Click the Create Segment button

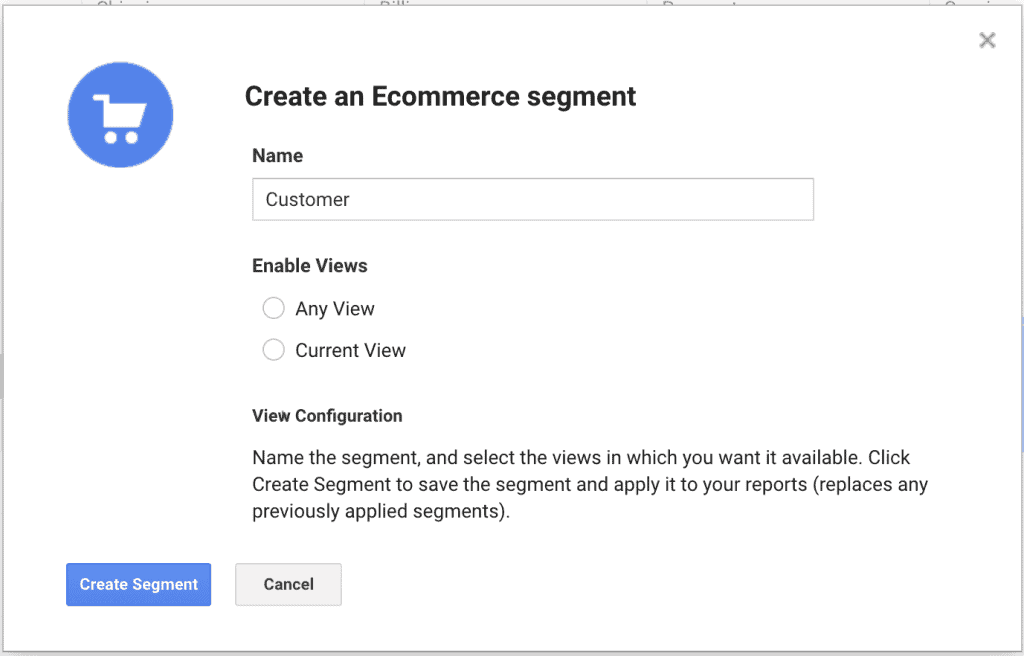tap(138, 584)
